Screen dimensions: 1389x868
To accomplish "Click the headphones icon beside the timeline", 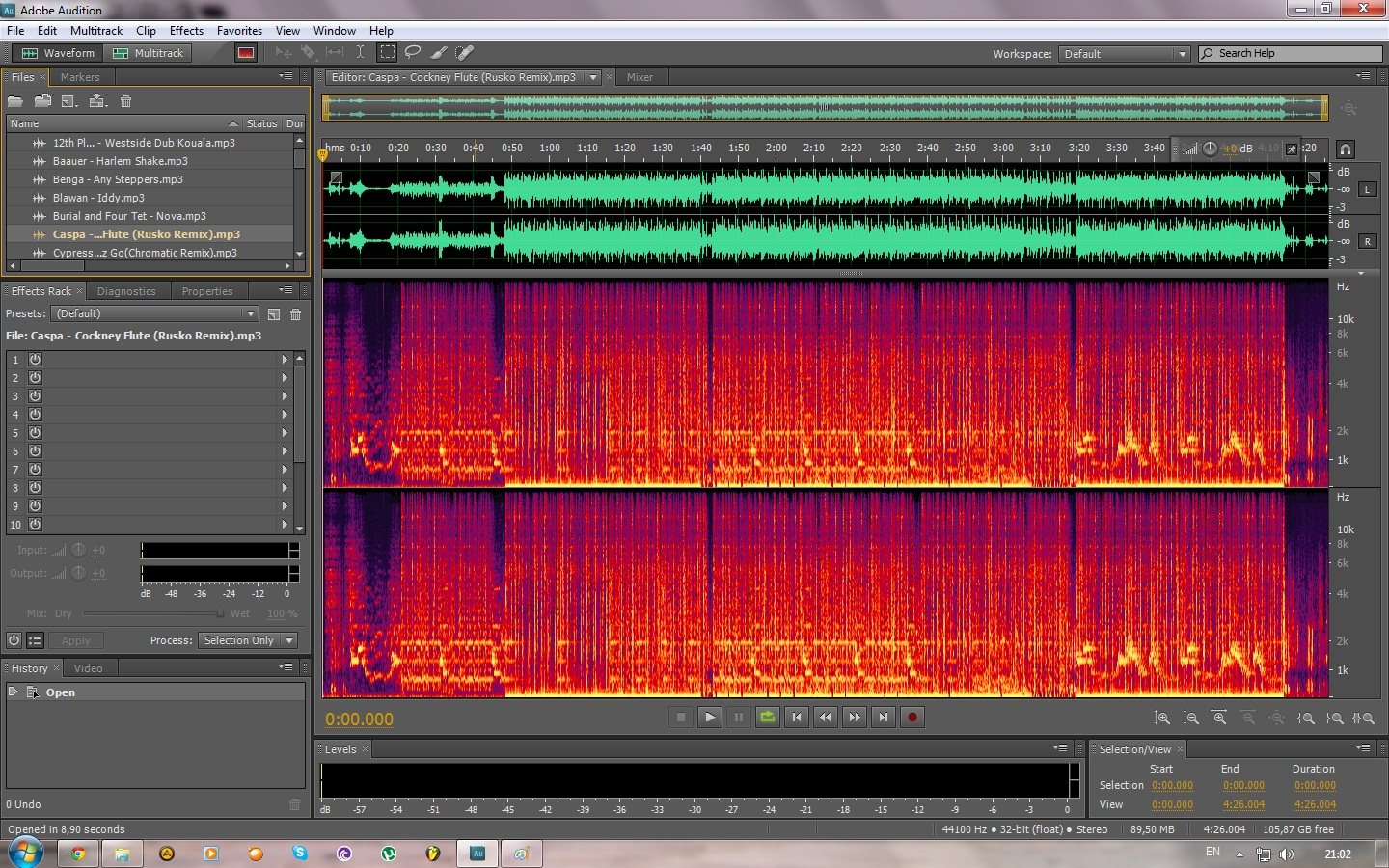I will 1345,149.
